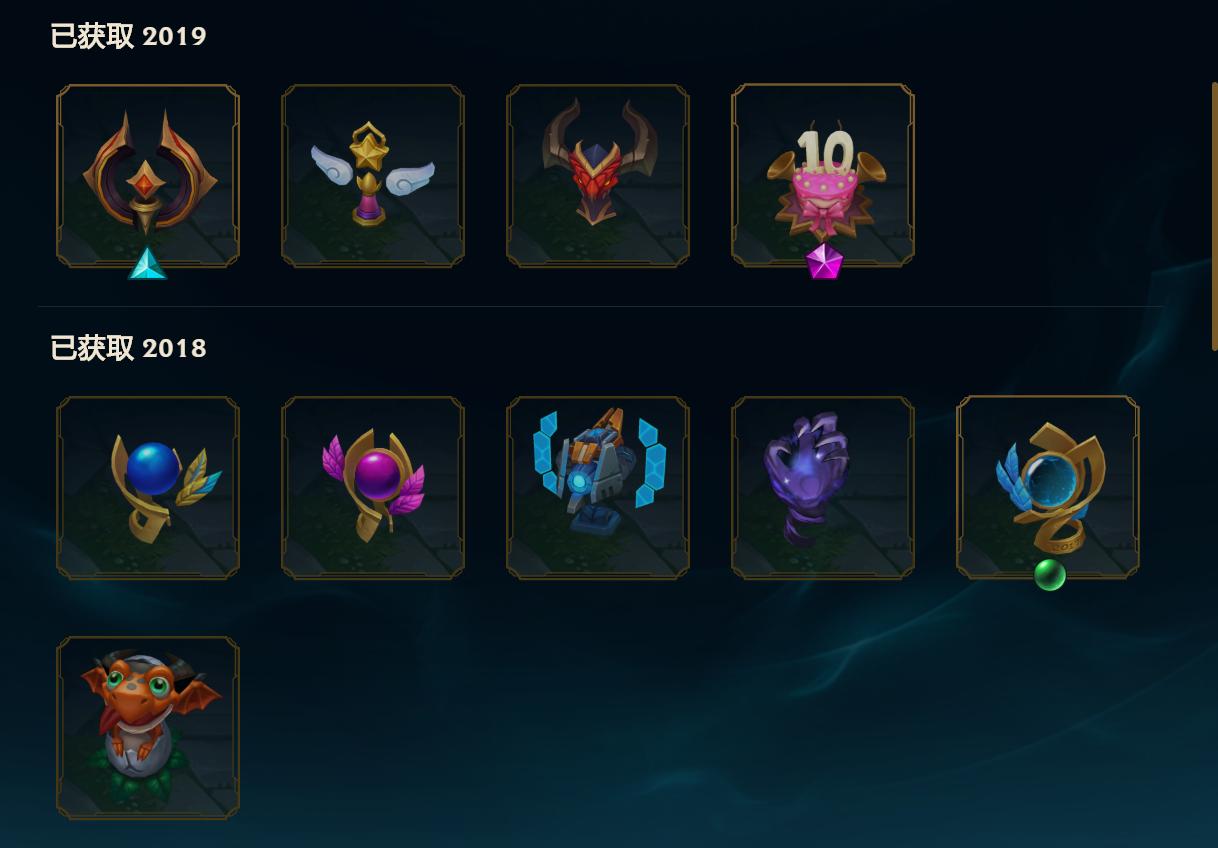Choose the purple orb pink-feathered ward
Viewport: 1218px width, 848px height.
(373, 488)
